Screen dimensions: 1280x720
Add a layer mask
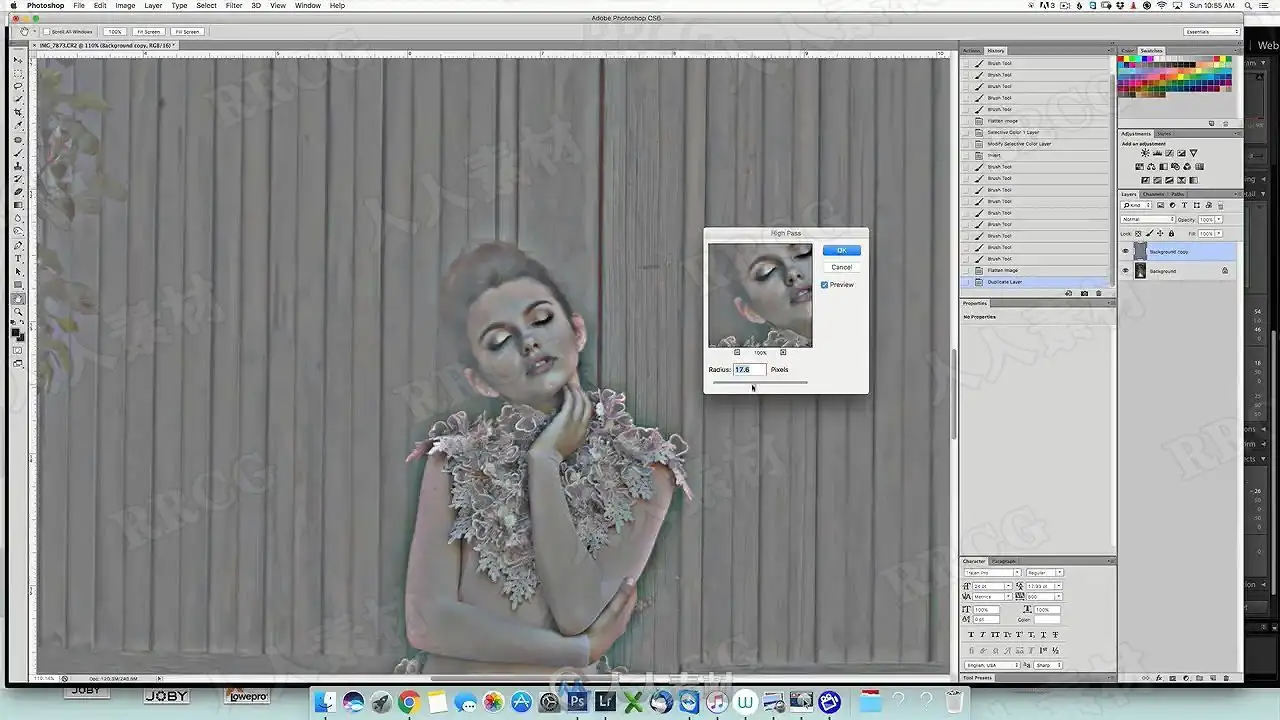pyautogui.click(x=1172, y=678)
